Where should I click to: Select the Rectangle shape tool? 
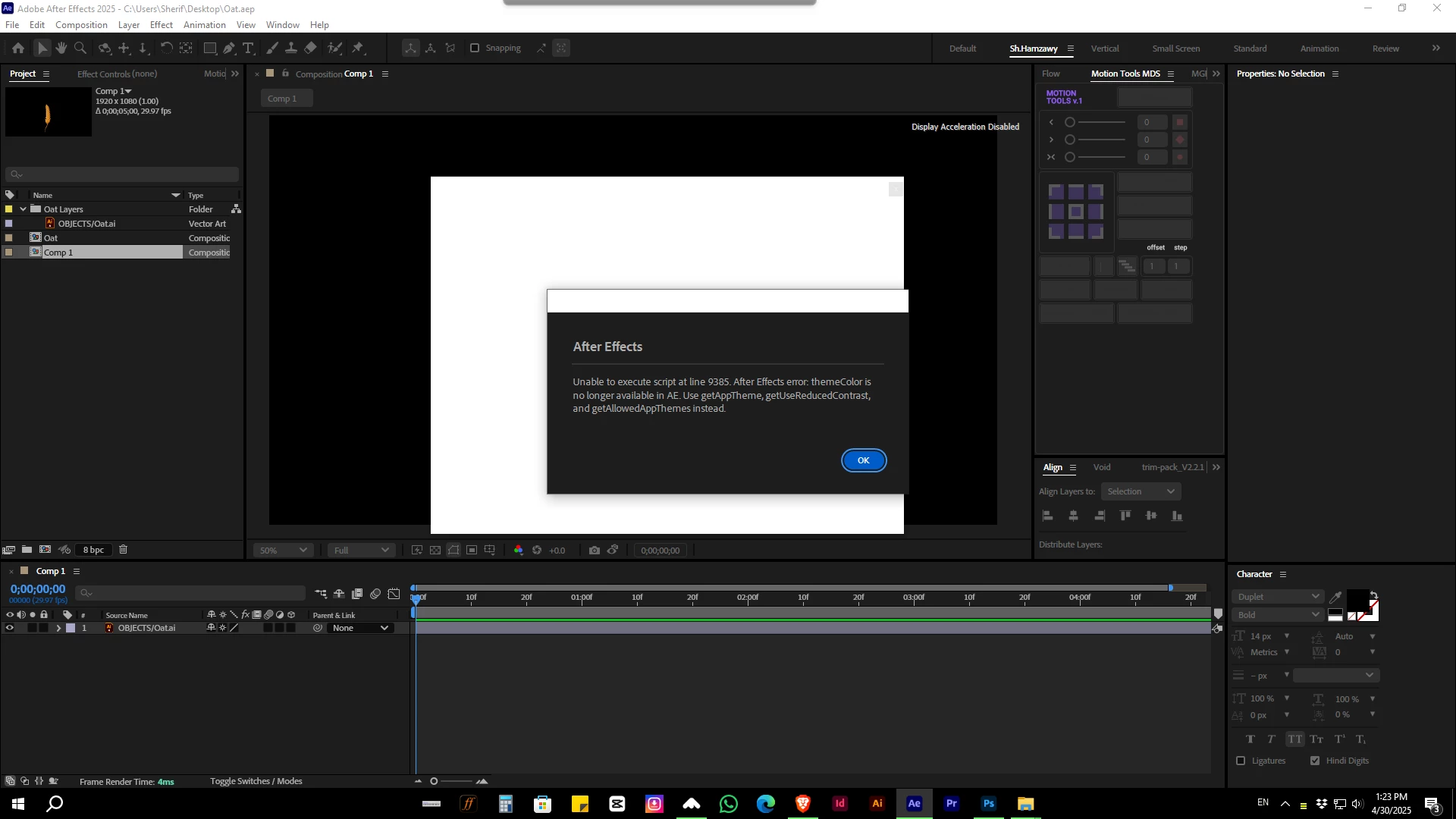click(210, 48)
